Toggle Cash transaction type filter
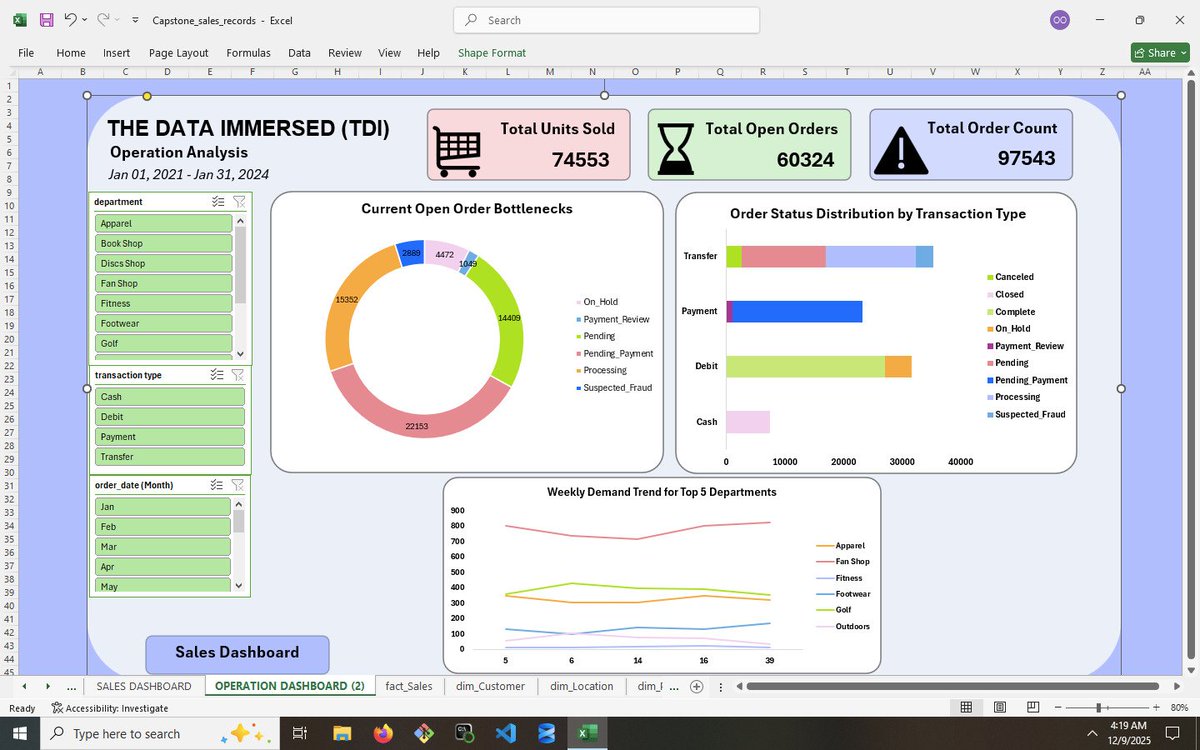The image size is (1200, 750). point(170,396)
